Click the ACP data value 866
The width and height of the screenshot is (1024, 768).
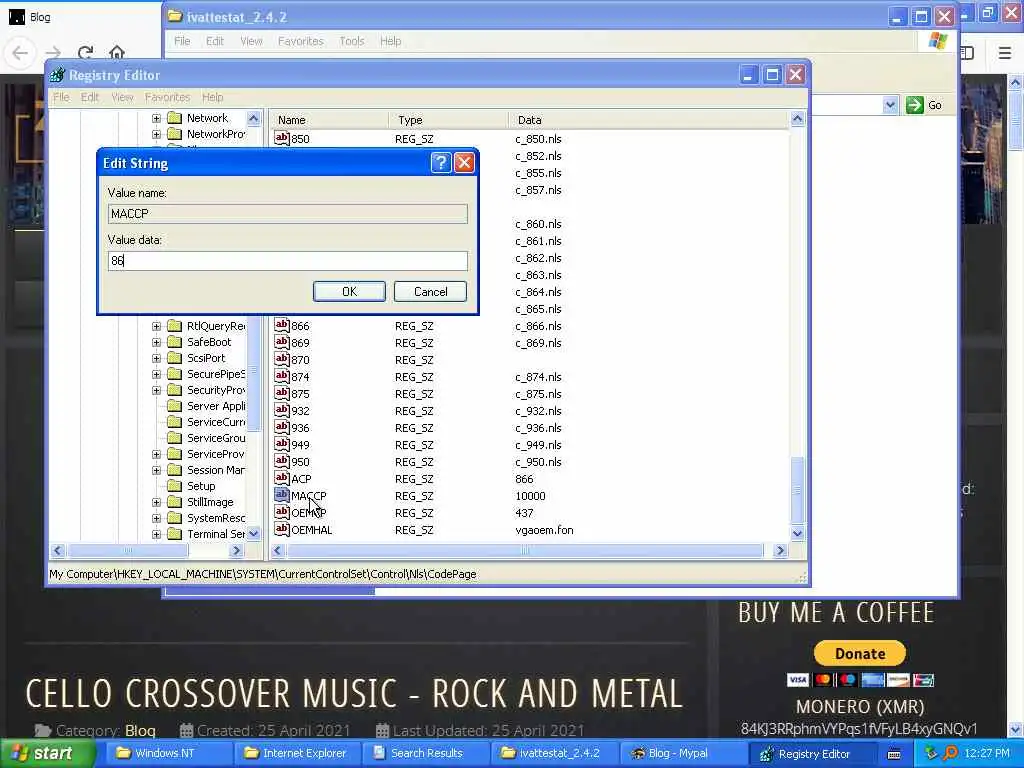point(524,479)
